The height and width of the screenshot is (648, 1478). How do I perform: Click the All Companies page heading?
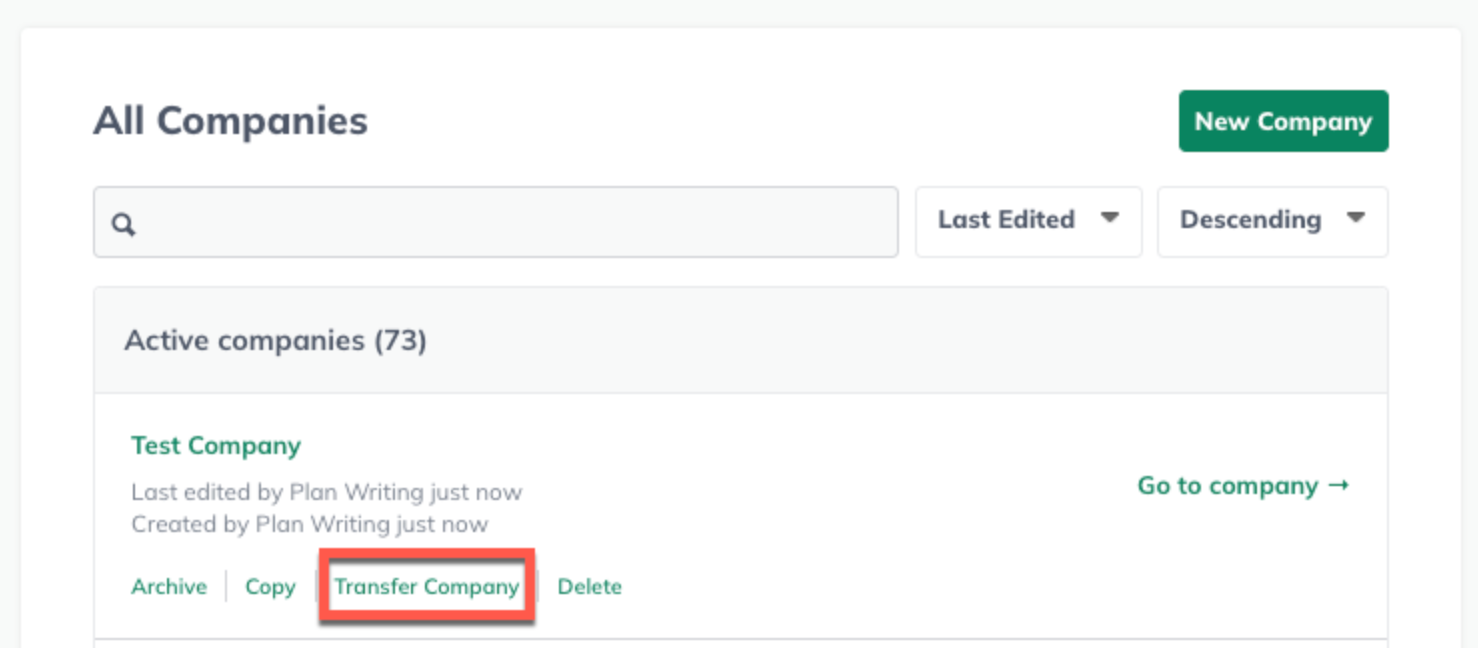tap(230, 121)
